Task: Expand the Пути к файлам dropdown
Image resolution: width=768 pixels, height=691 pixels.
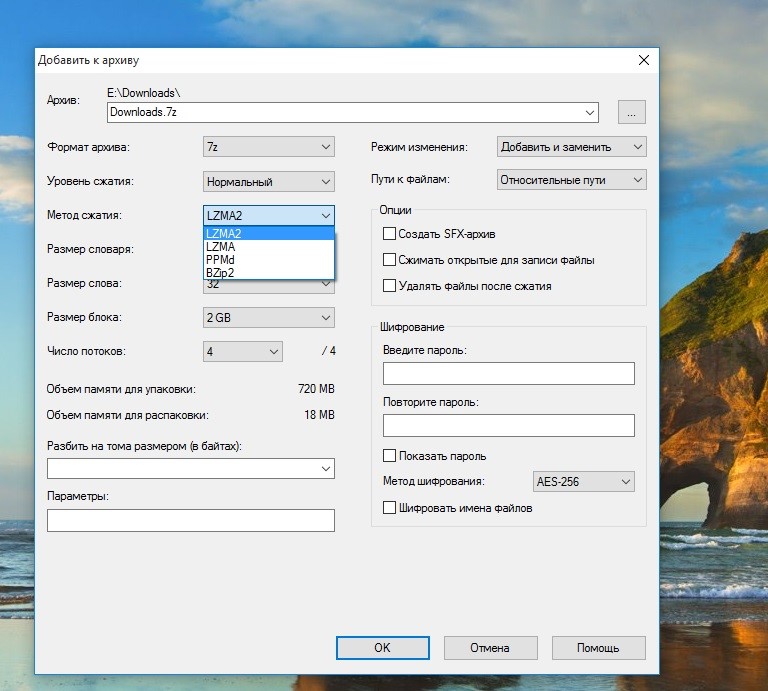Action: [571, 180]
